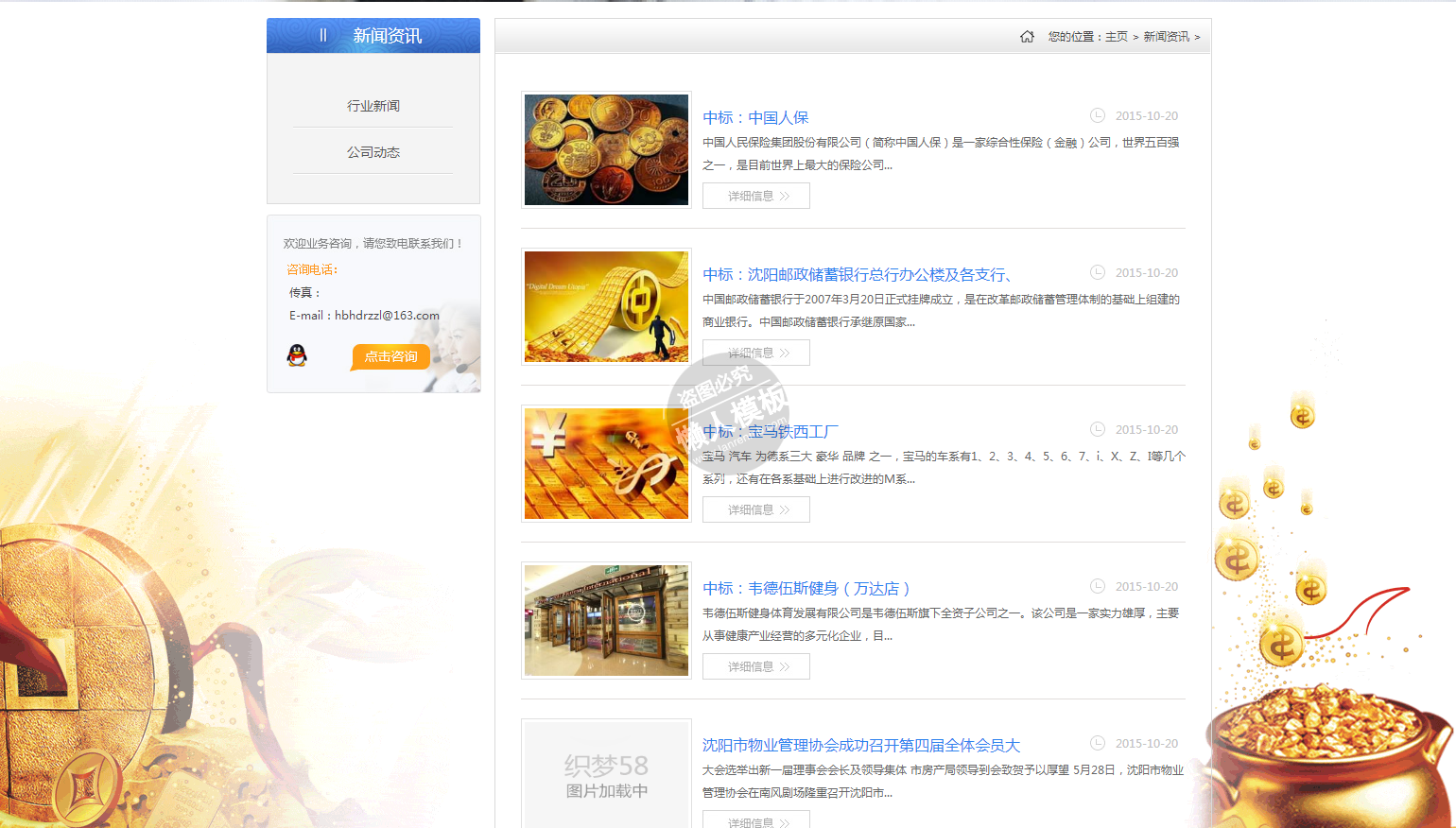The width and height of the screenshot is (1456, 828).
Task: Click 欢迎业务咨询，请您致电联系我们 text
Action: (373, 243)
